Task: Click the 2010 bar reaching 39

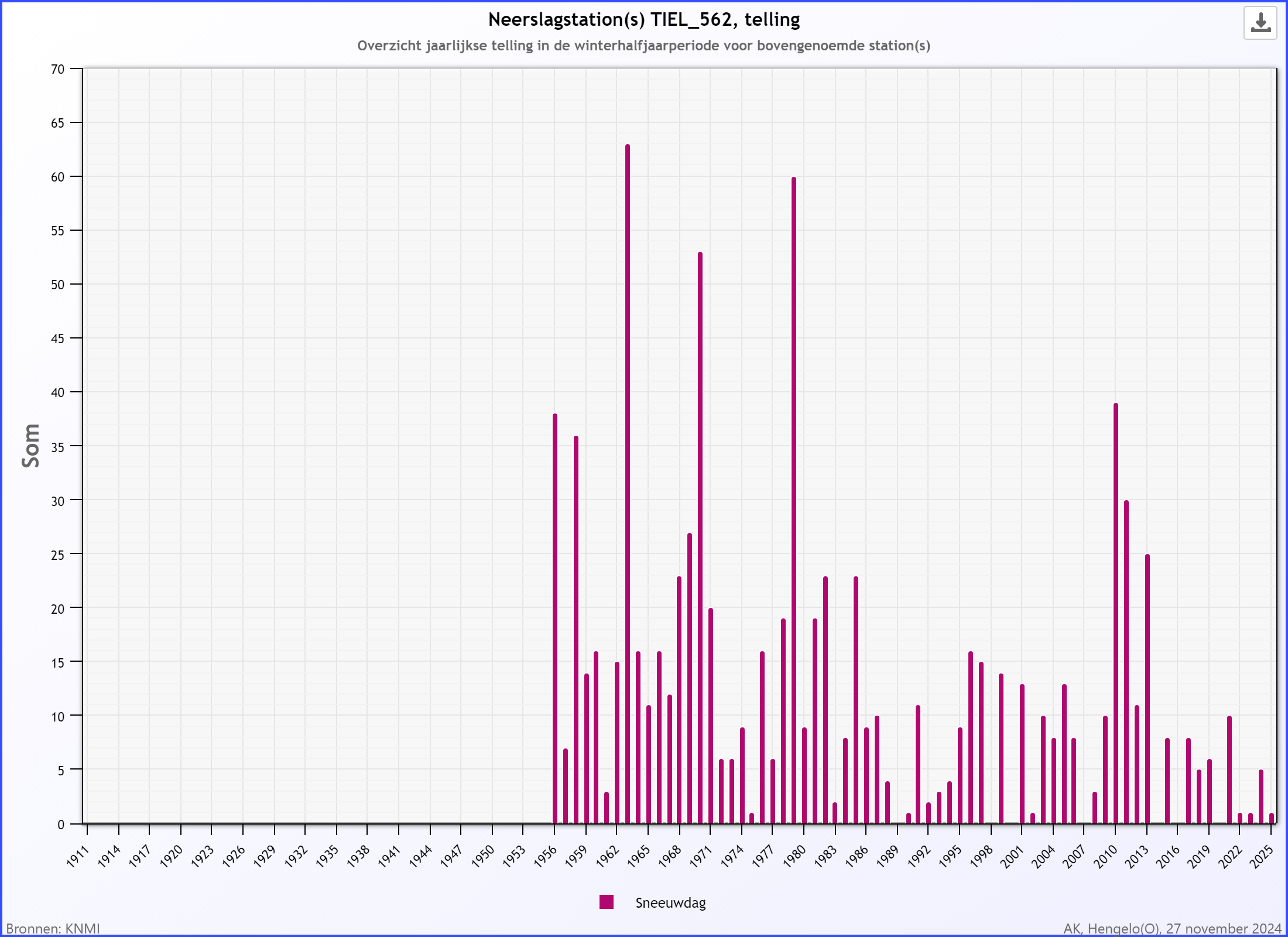Action: (1116, 613)
